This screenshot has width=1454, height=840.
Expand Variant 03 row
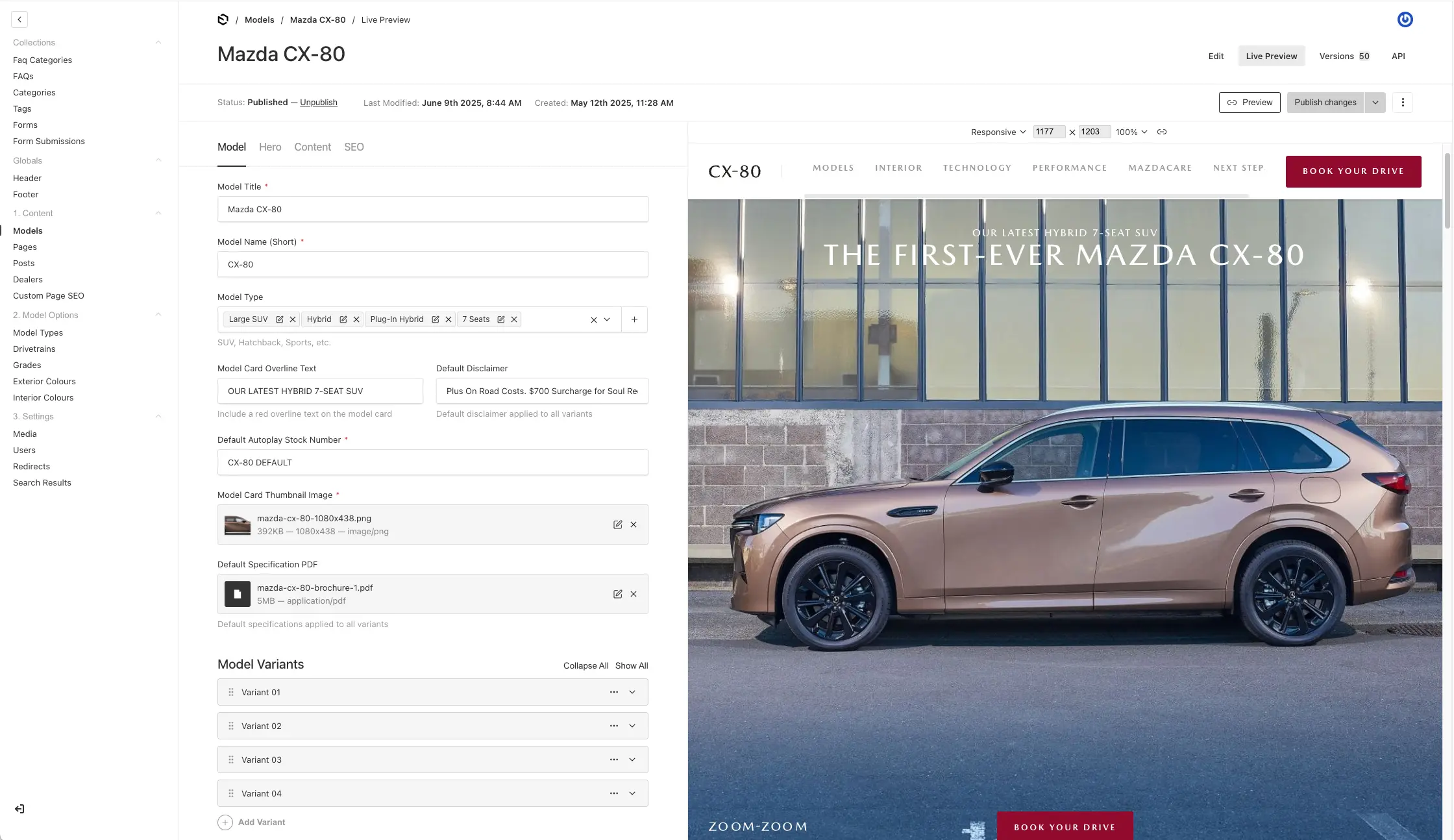(632, 760)
